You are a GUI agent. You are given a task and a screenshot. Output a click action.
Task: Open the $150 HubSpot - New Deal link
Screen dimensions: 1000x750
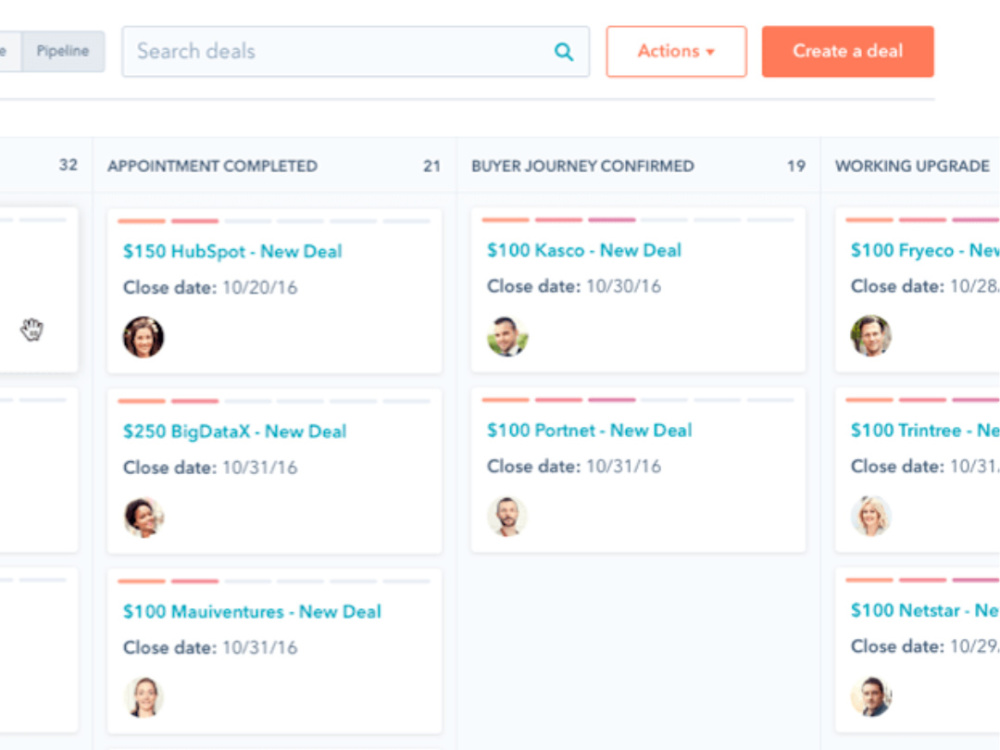coord(233,251)
